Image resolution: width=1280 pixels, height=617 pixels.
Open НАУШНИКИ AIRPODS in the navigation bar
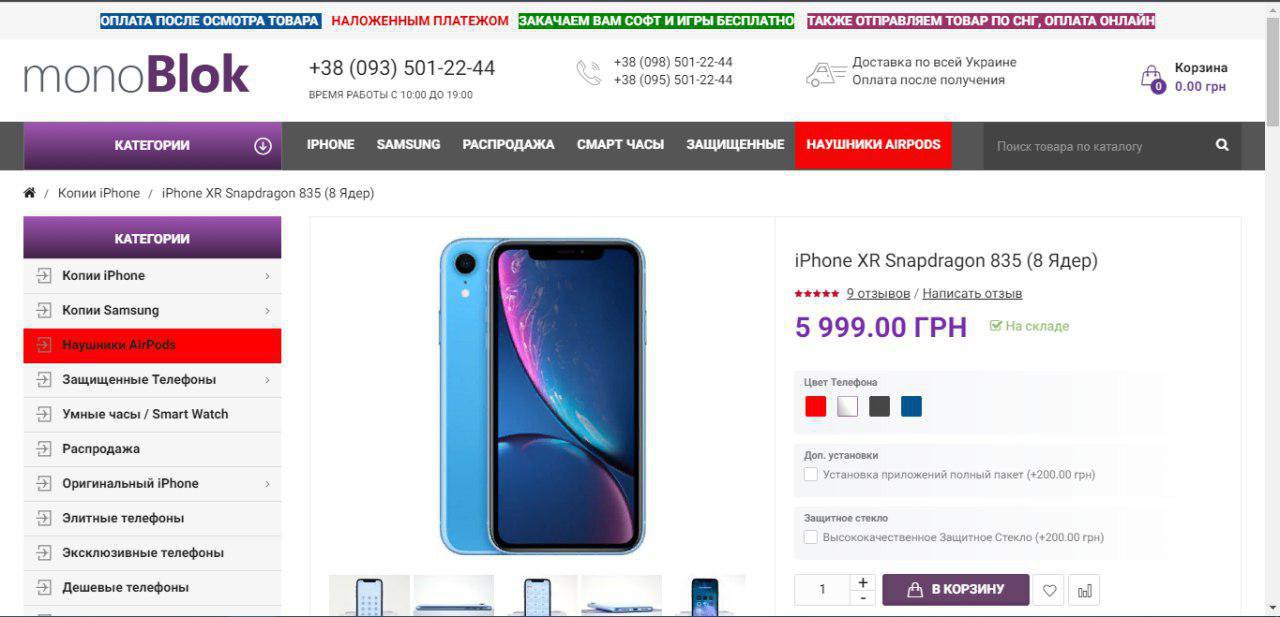tap(873, 145)
